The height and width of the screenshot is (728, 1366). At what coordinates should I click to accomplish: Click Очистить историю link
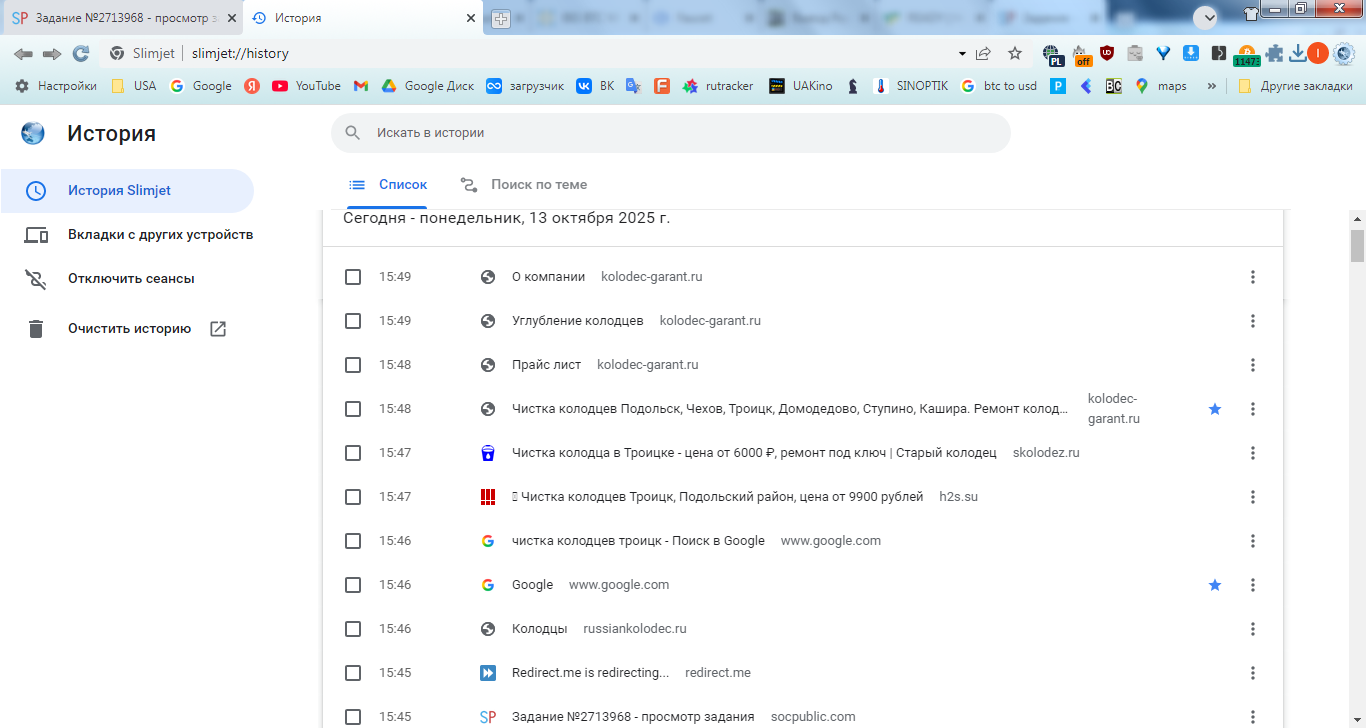(x=127, y=329)
